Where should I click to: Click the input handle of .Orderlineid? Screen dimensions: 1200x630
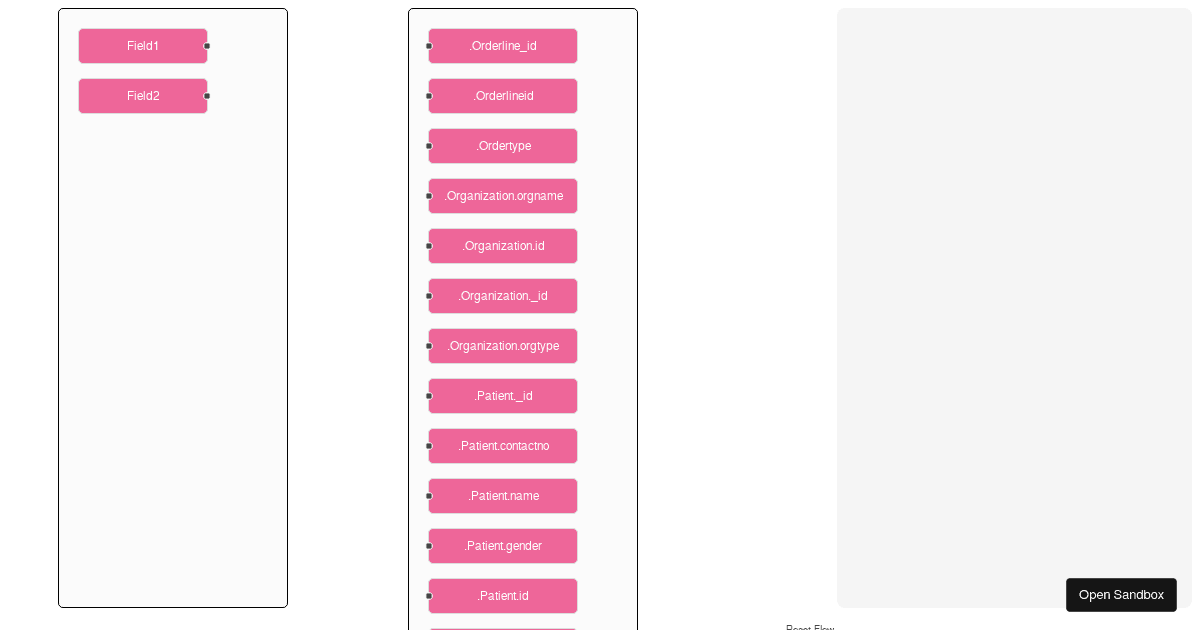tap(429, 96)
